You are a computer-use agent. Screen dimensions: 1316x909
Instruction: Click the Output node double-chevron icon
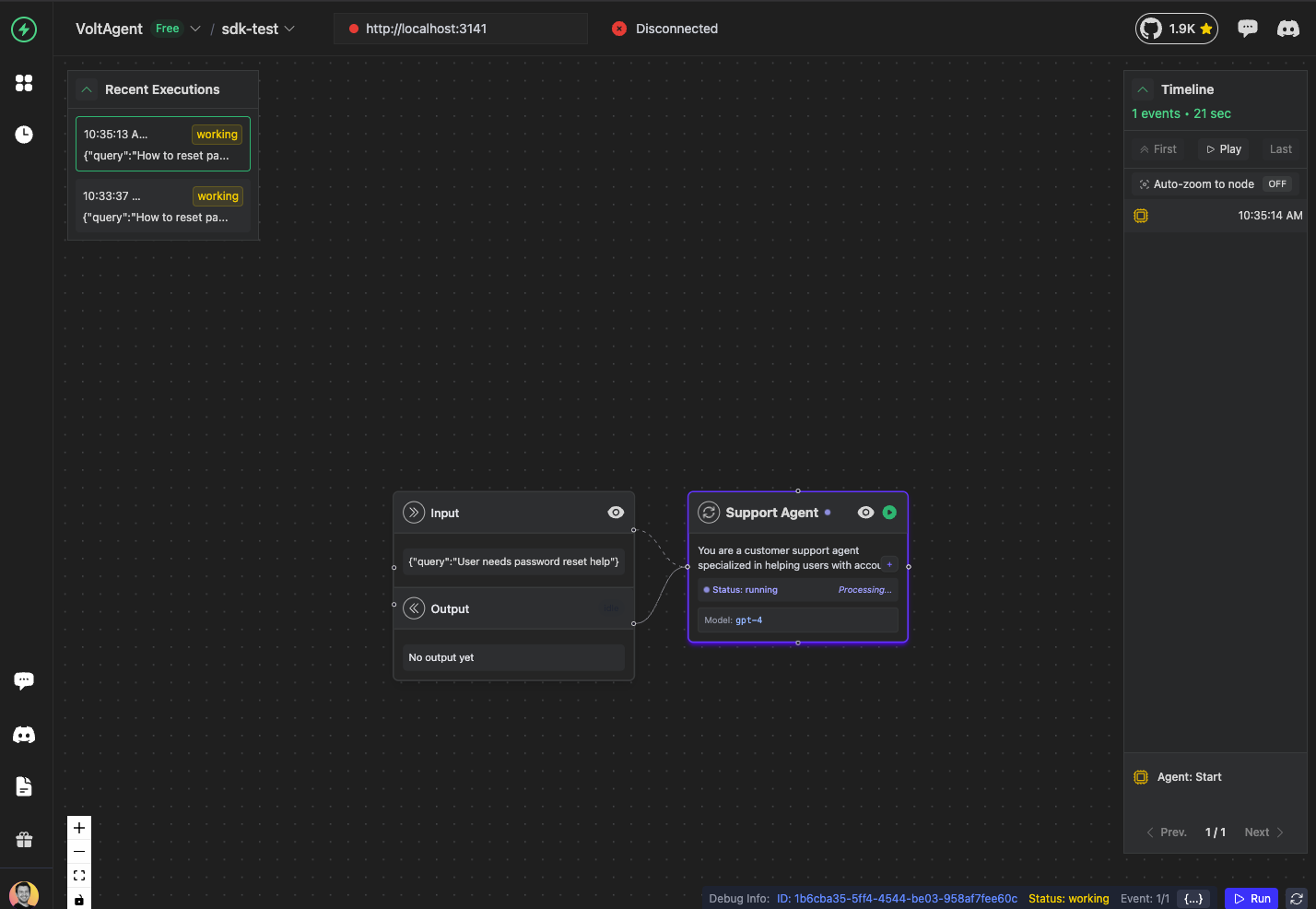(414, 608)
